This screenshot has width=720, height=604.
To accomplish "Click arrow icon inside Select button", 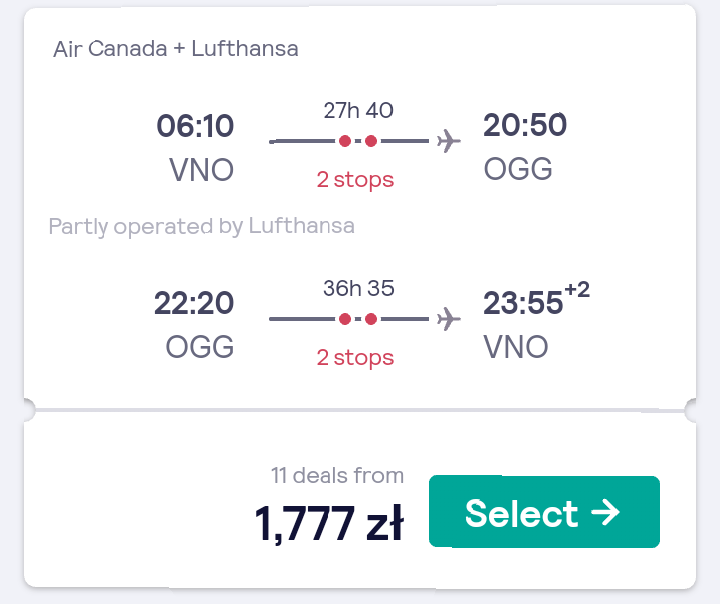I will 605,512.
